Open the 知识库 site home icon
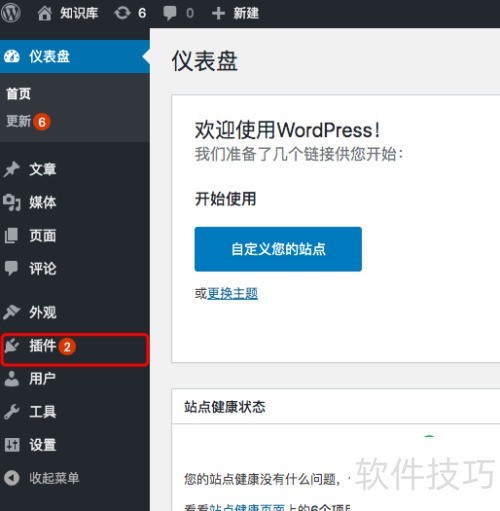Screen dimensions: 500x511 [x=45, y=13]
